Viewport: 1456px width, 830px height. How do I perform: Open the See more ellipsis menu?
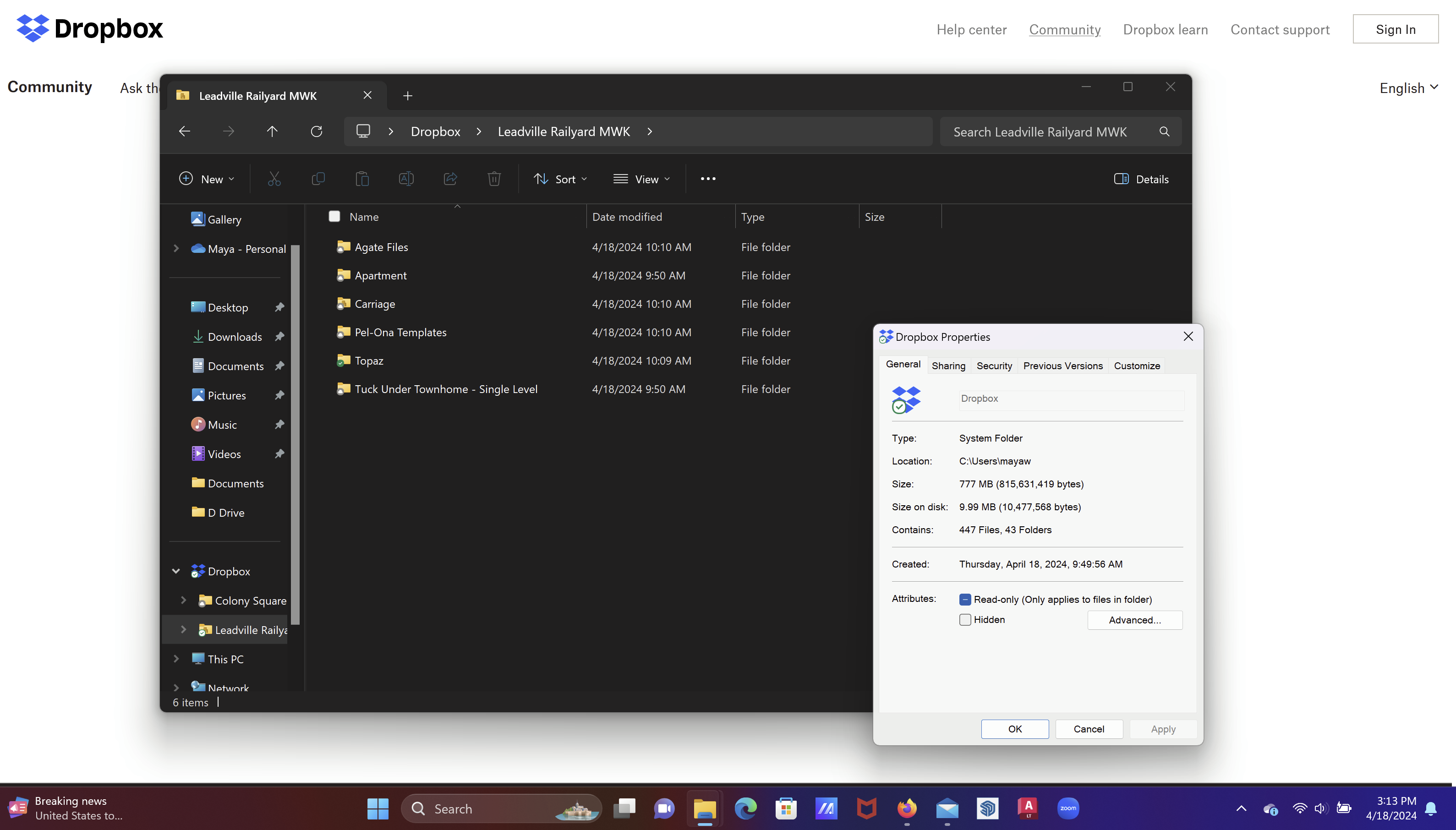(x=708, y=179)
